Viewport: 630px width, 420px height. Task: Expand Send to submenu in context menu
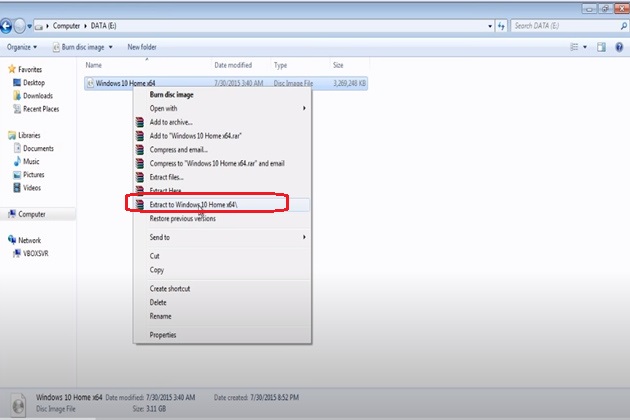[222, 238]
